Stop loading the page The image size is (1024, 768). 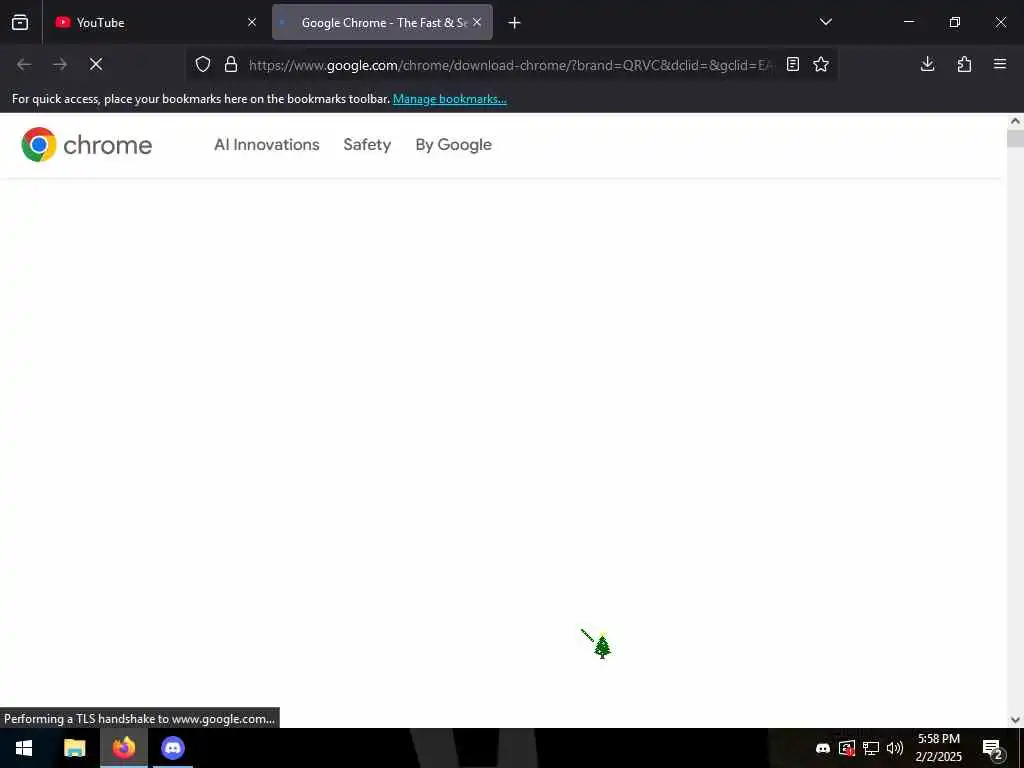point(96,64)
